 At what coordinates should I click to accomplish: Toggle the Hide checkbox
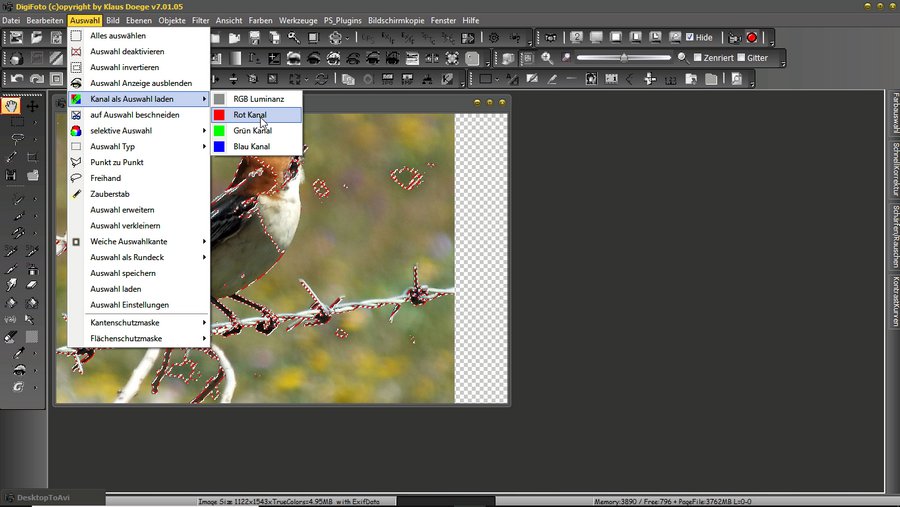click(689, 38)
